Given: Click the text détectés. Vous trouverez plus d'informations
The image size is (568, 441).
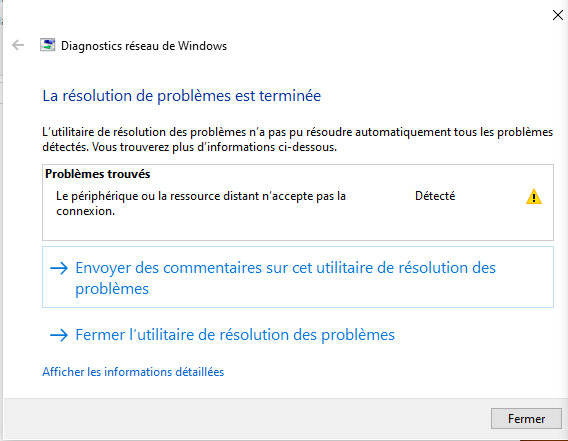Looking at the screenshot, I should click(189, 147).
